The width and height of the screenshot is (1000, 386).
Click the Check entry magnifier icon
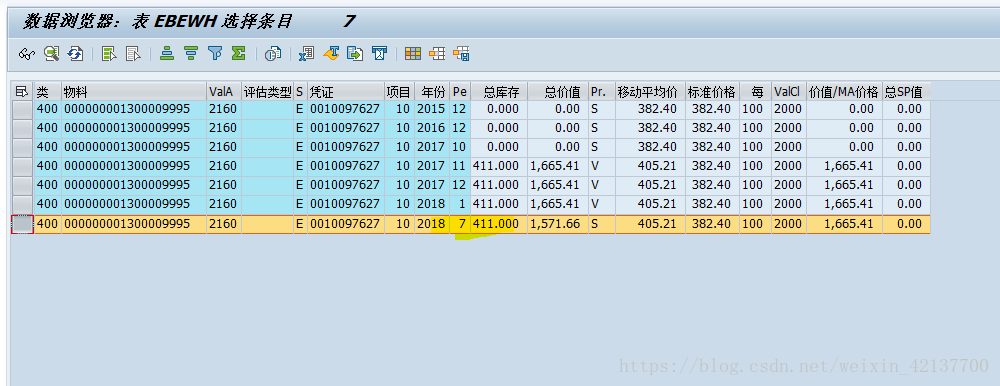51,54
